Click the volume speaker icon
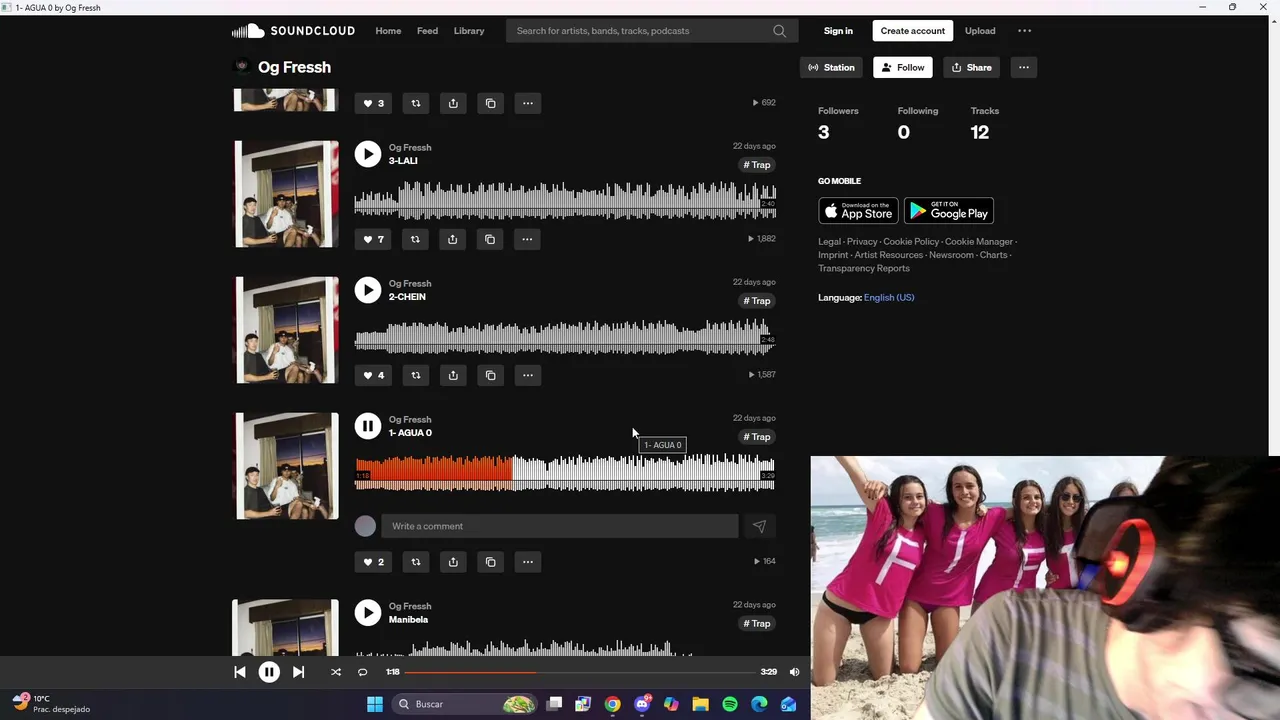 click(x=794, y=672)
